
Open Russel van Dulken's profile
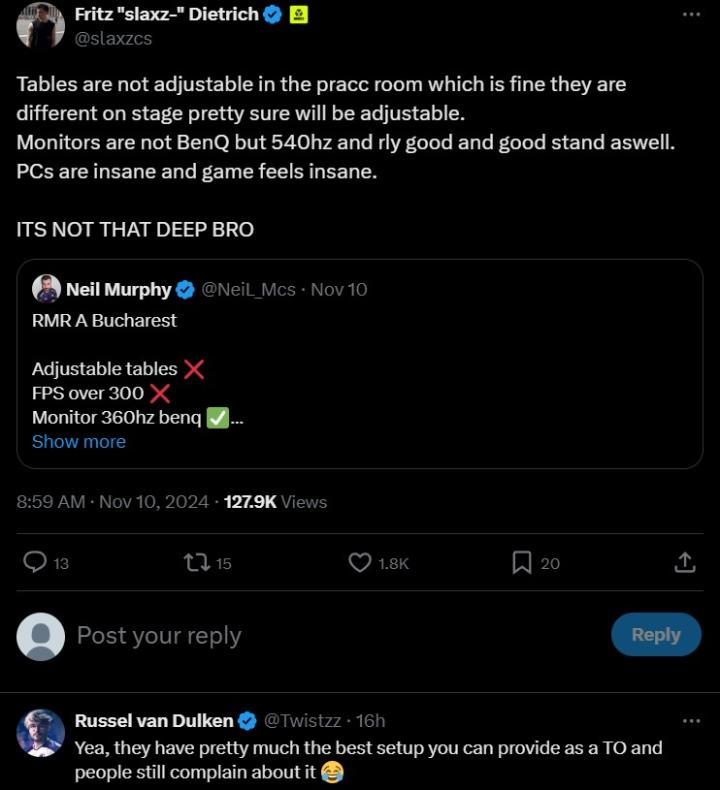point(154,720)
